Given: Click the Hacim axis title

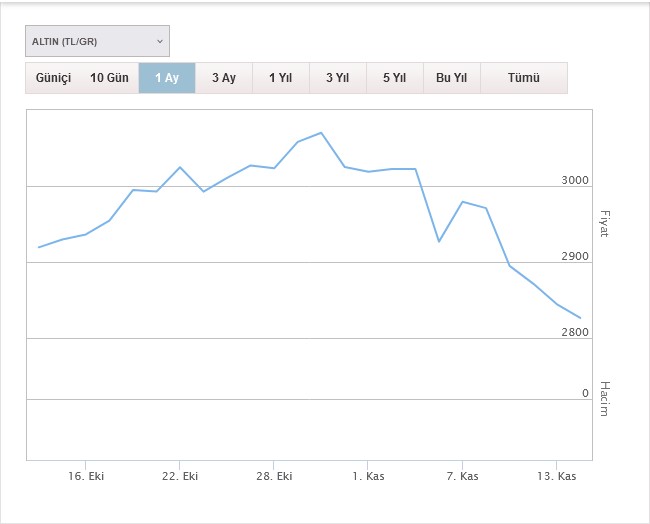Looking at the screenshot, I should [604, 398].
